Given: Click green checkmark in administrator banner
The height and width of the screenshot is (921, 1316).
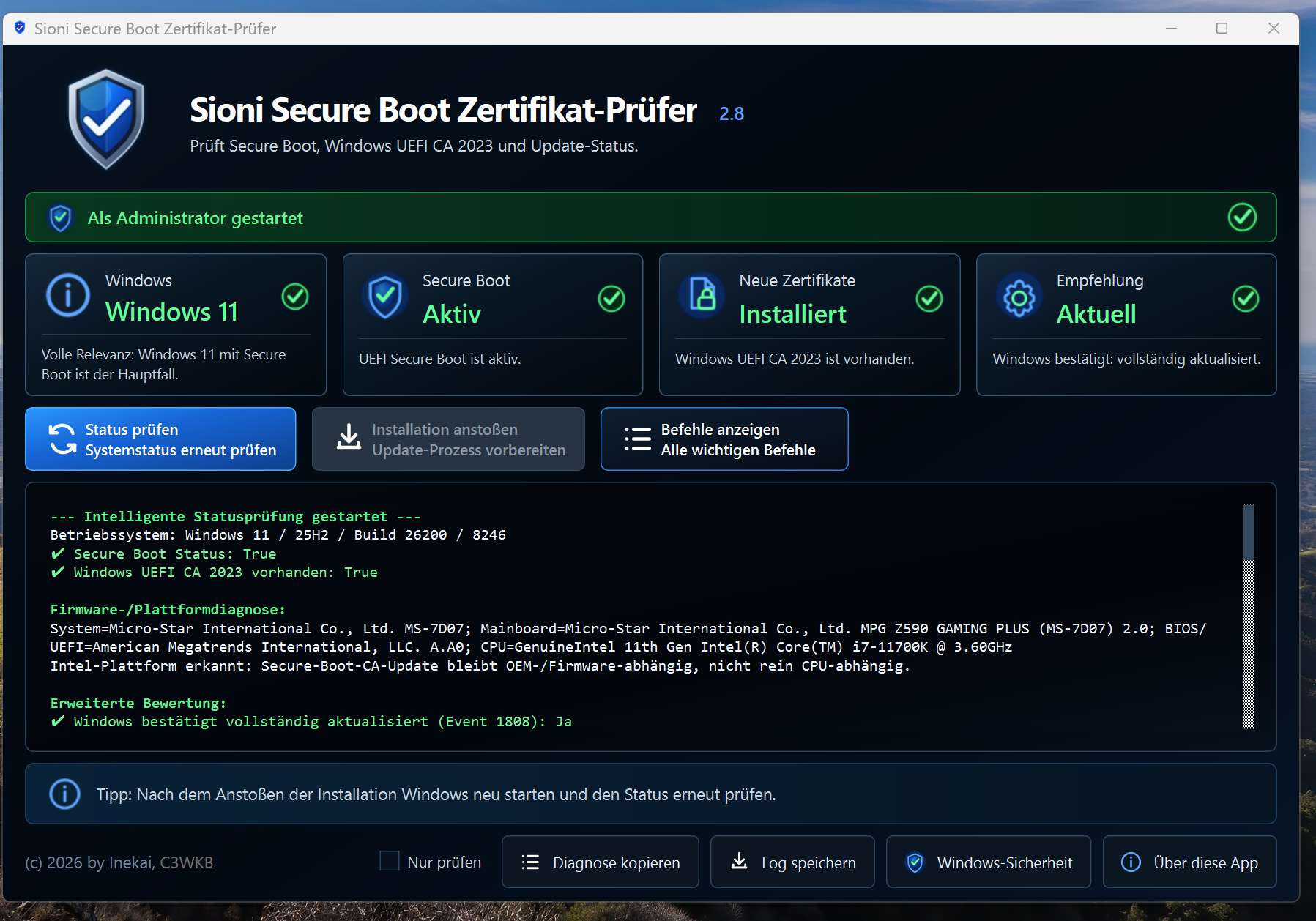Looking at the screenshot, I should [1241, 217].
